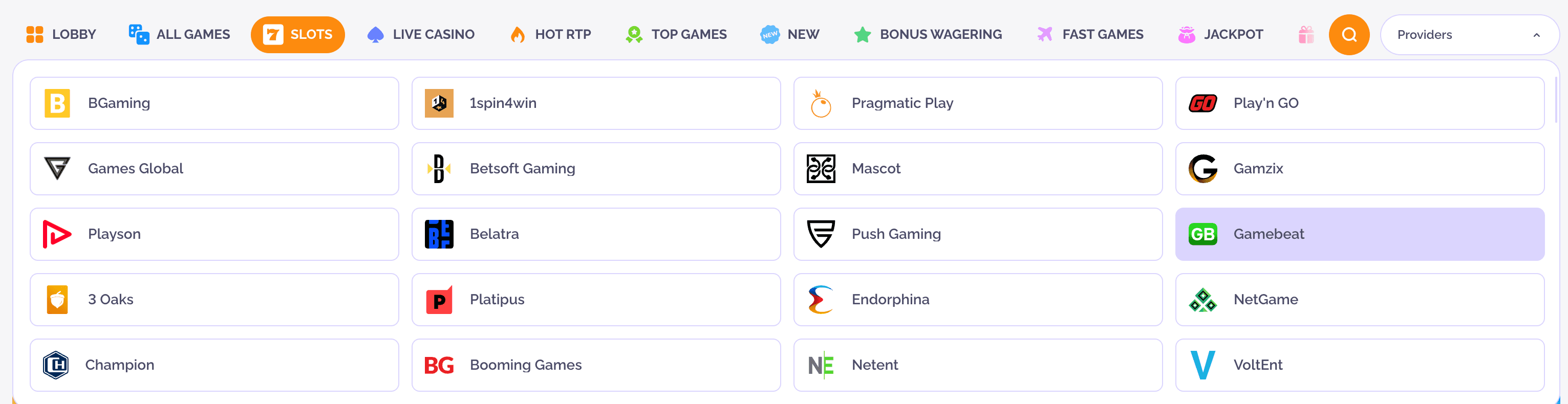Click the active orange SLOTS pill
Screen dimensions: 1568x404
pyautogui.click(x=297, y=35)
